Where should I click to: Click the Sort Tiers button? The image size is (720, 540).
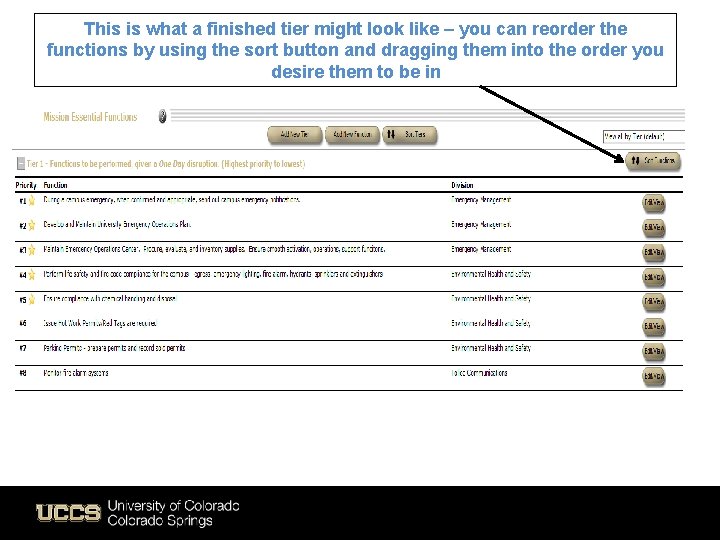pos(409,135)
